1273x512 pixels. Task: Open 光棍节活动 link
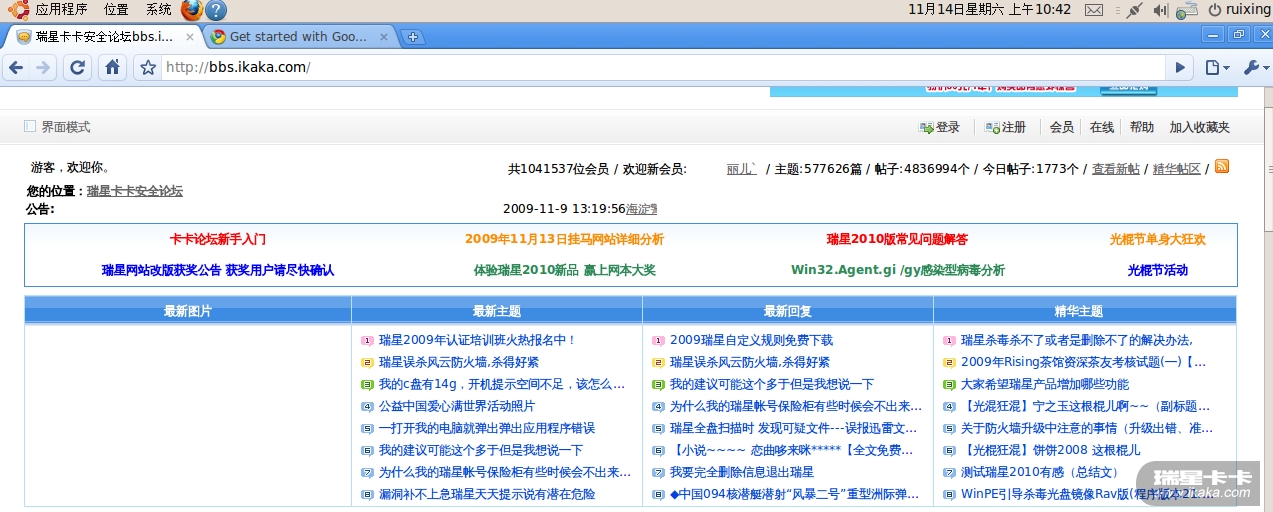pos(1157,270)
